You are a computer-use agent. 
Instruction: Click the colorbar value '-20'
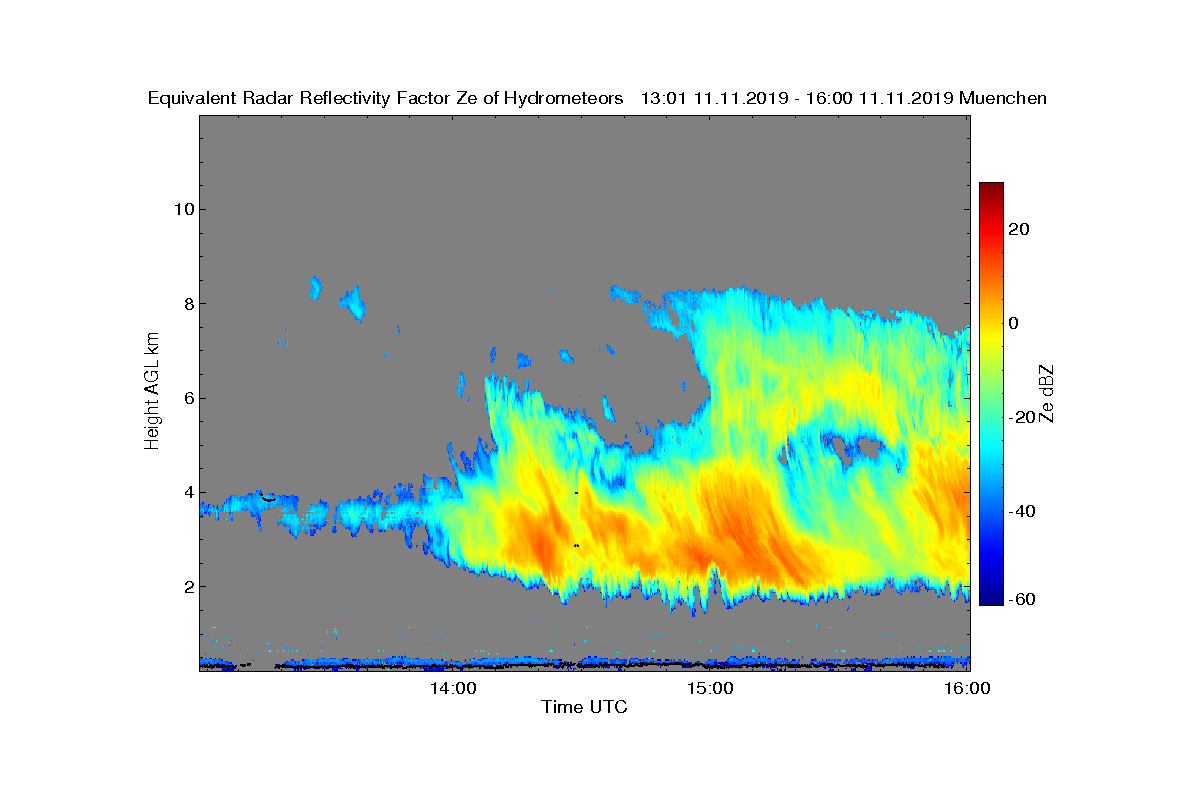1022,417
